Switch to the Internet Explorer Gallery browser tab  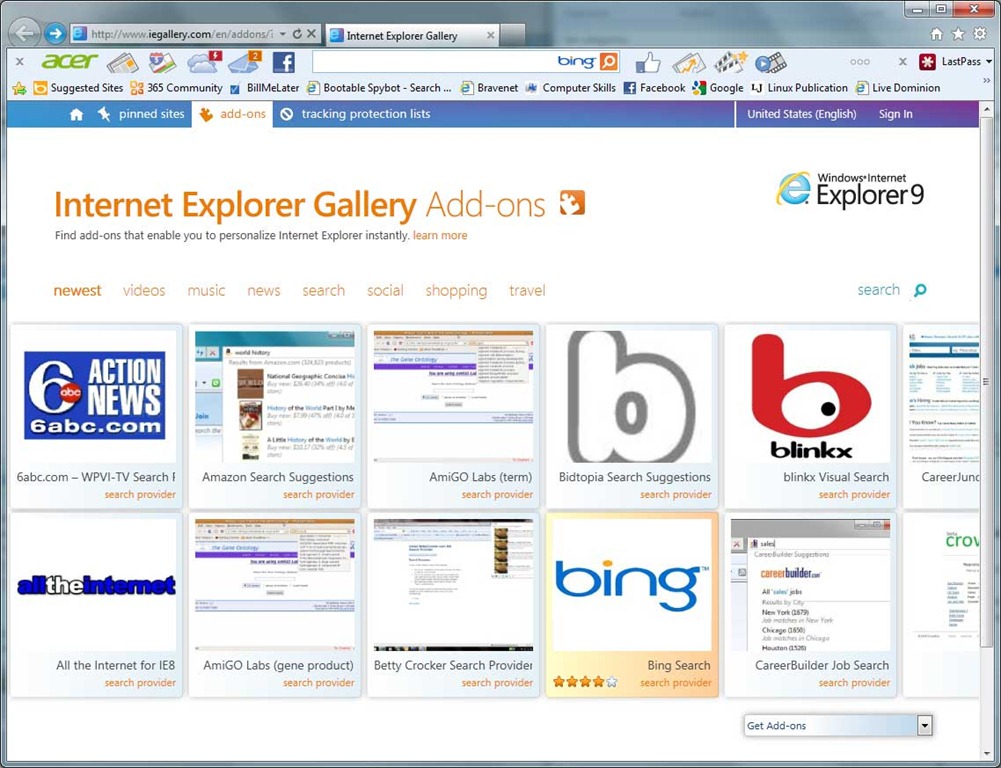click(412, 36)
